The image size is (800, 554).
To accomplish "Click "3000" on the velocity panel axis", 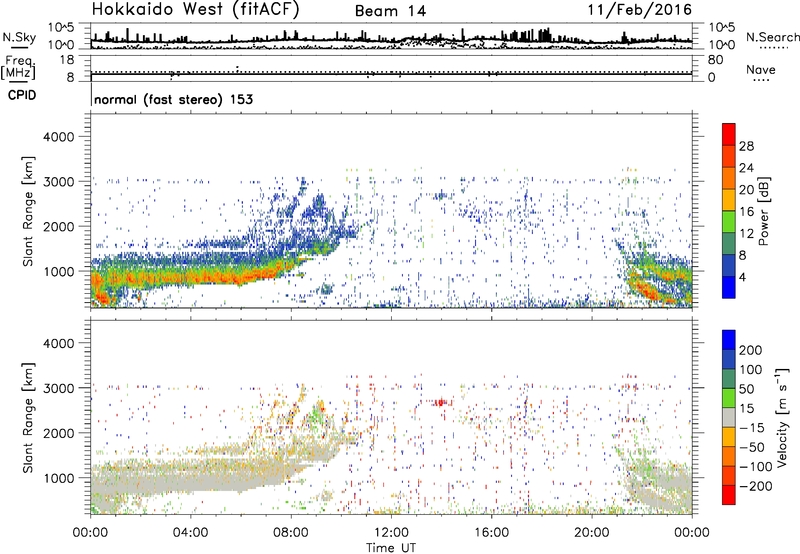I will click(59, 388).
